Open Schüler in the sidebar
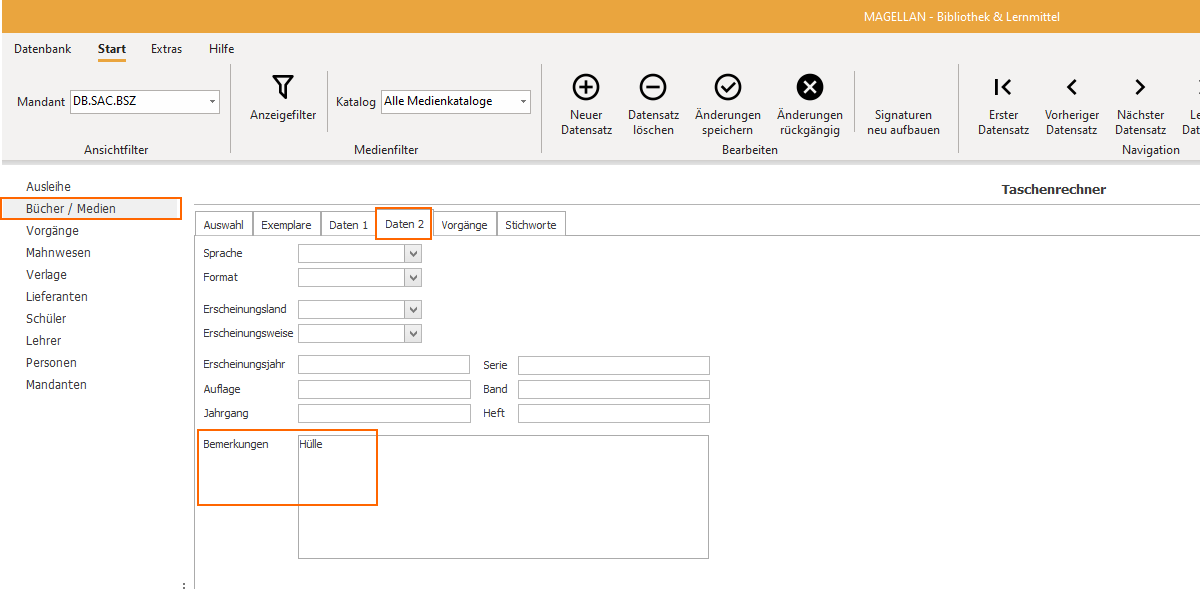The height and width of the screenshot is (589, 1200). pyautogui.click(x=46, y=319)
